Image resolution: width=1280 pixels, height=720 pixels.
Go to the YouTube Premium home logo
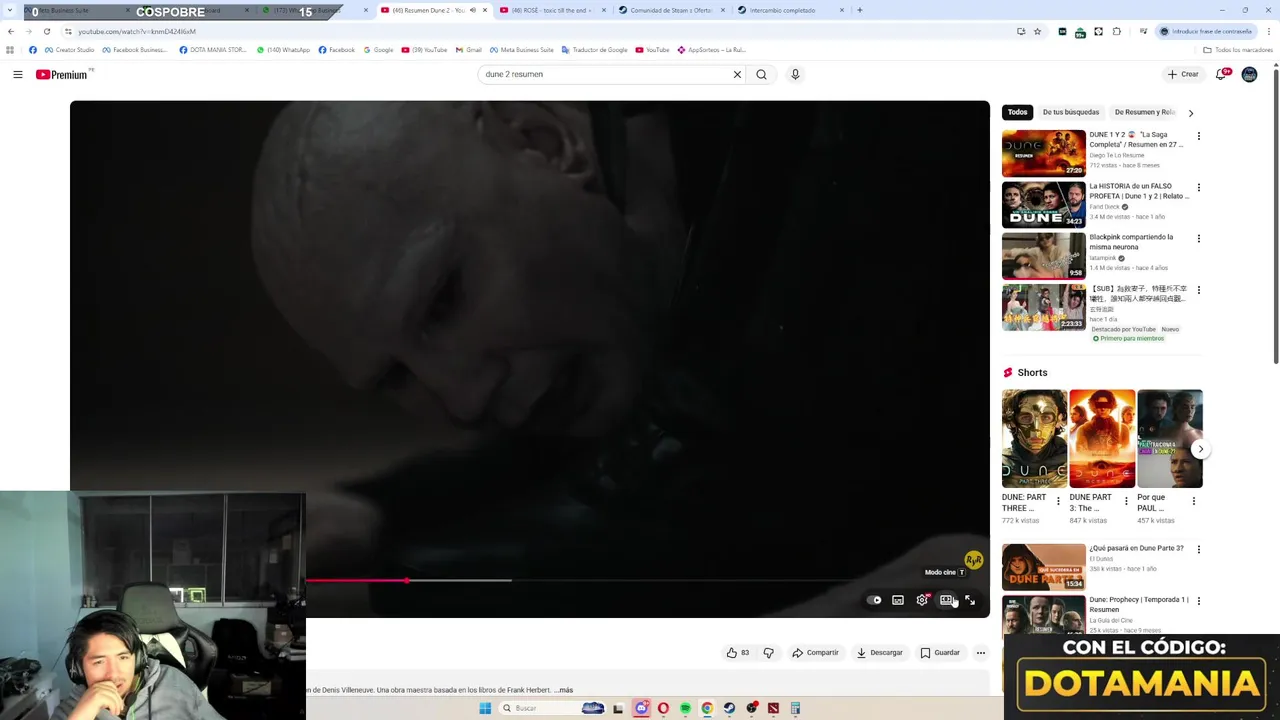[64, 74]
